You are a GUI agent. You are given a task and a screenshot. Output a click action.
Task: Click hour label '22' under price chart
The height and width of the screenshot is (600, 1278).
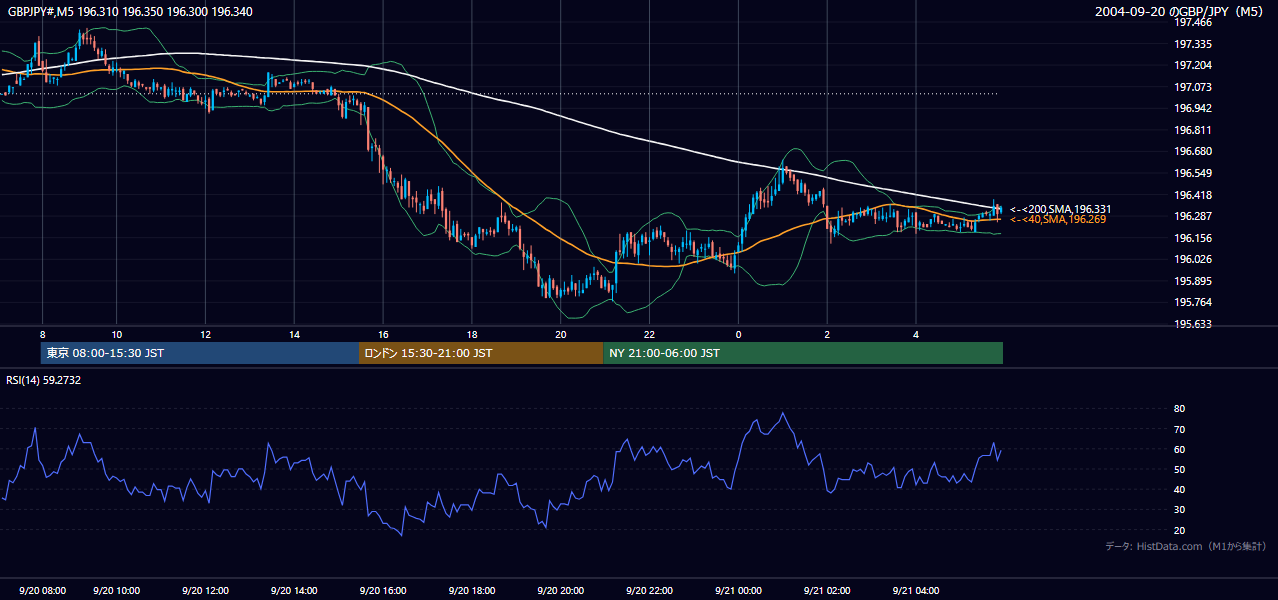(649, 334)
